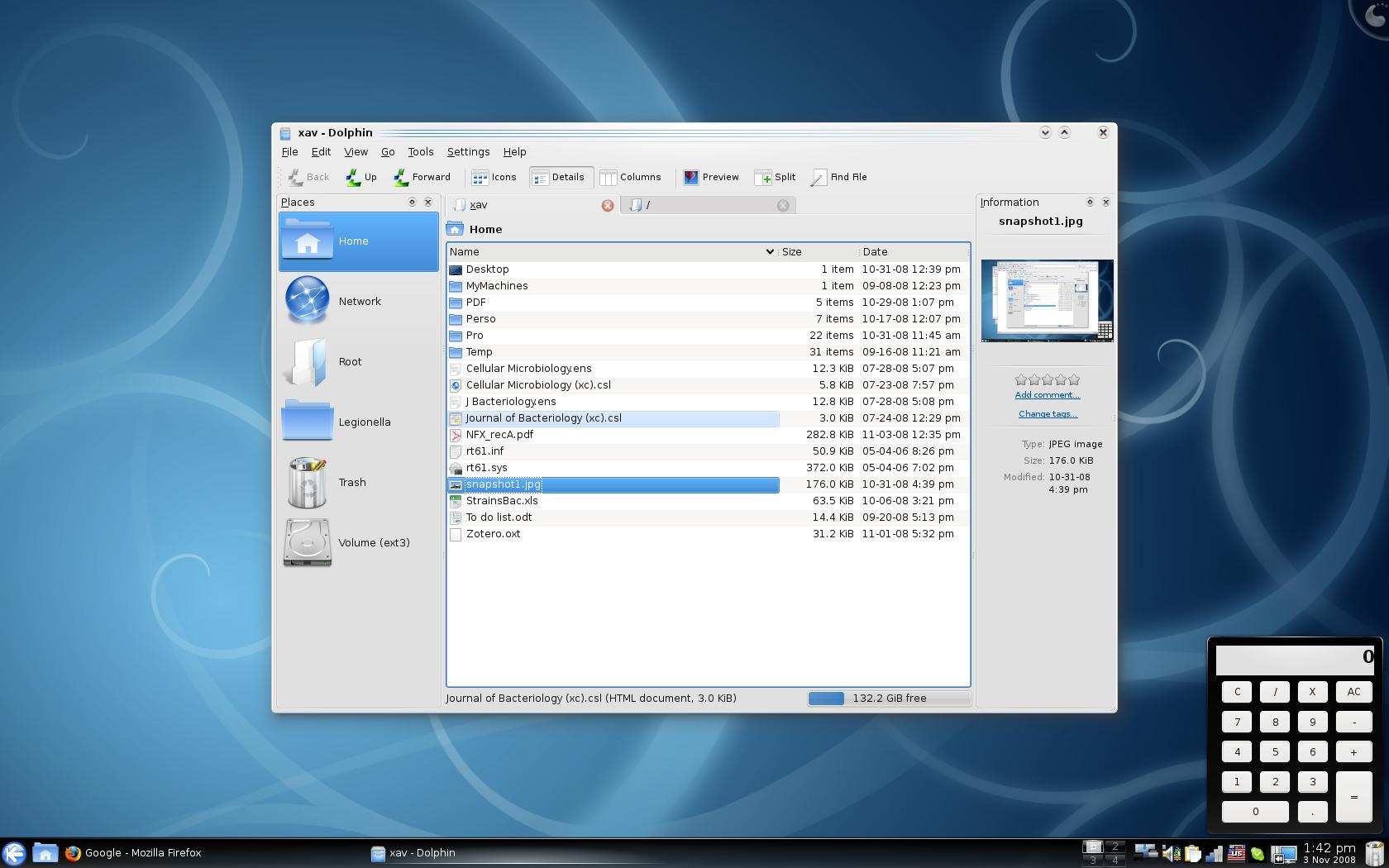The height and width of the screenshot is (868, 1389).
Task: Click the Change tags link
Action: tap(1047, 414)
